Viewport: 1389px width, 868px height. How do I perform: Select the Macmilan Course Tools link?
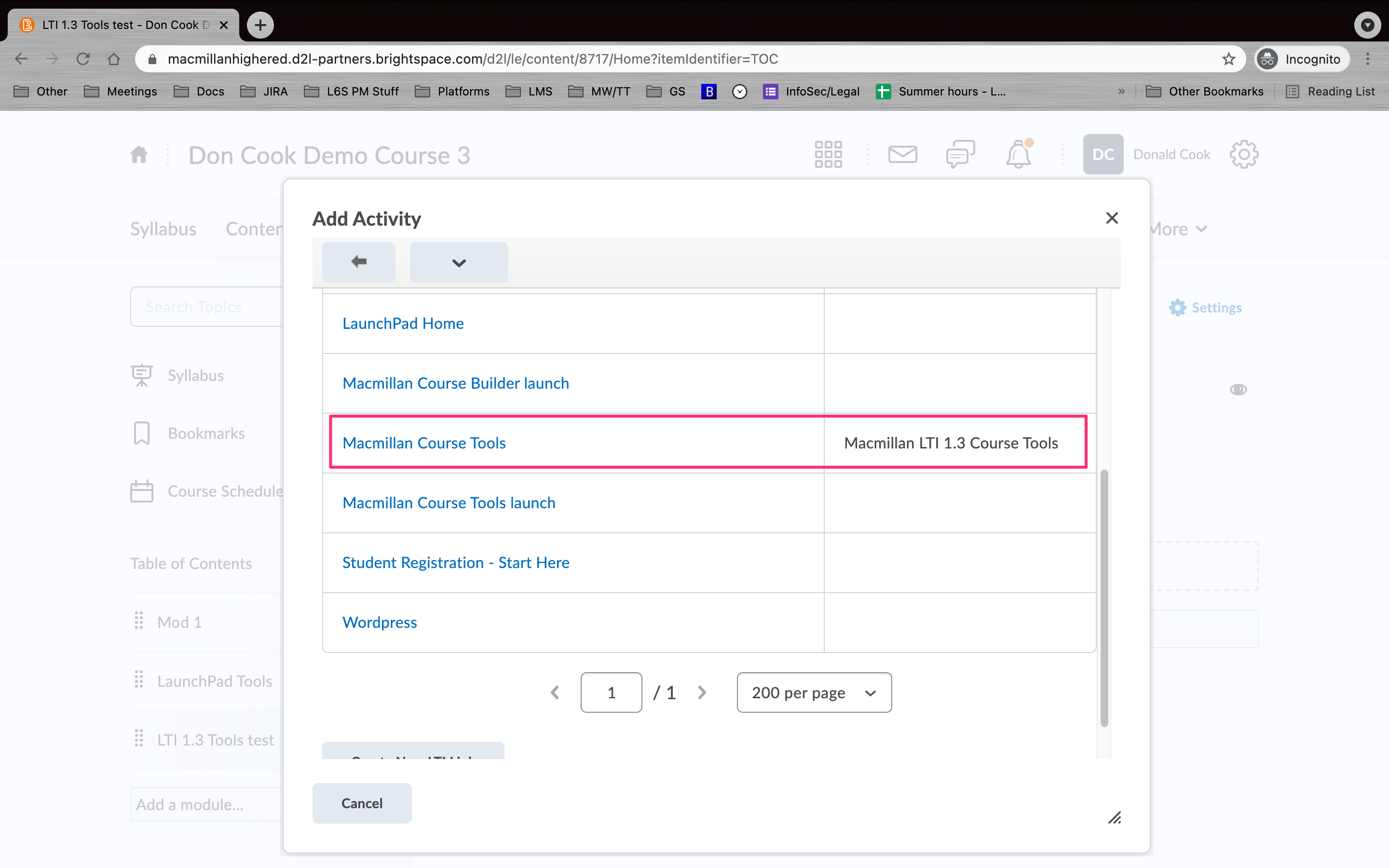pos(424,443)
